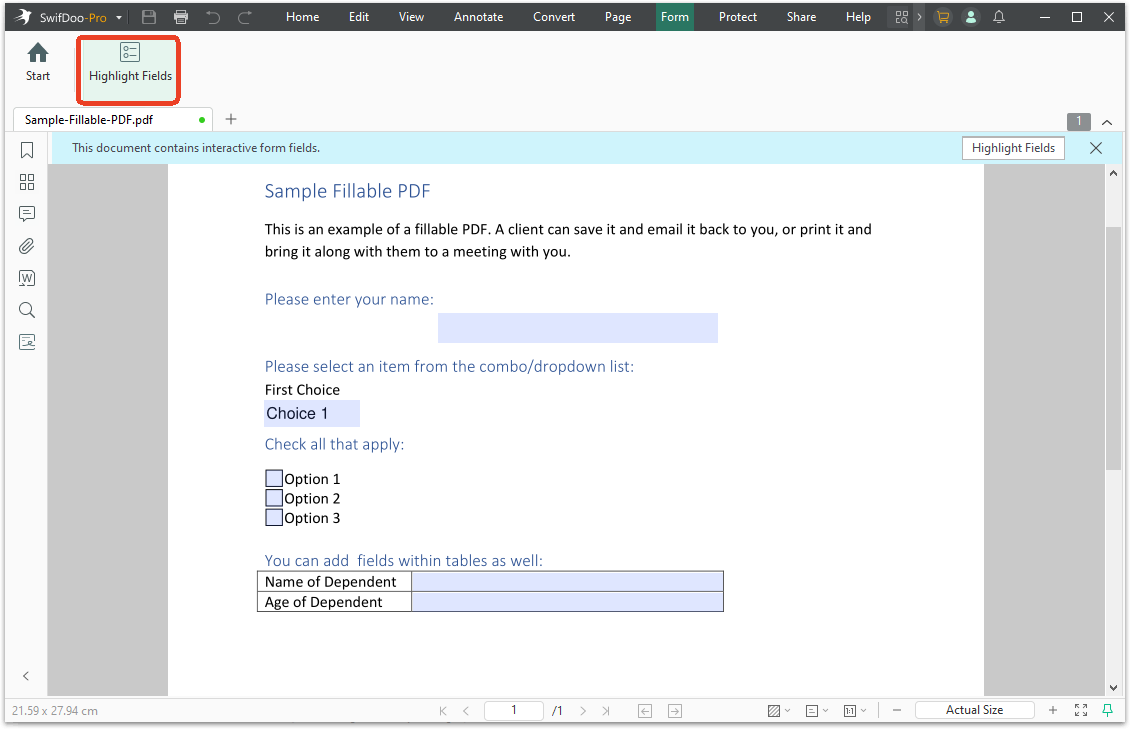The height and width of the screenshot is (729, 1130).
Task: Open the Word sidebar panel icon
Action: coord(27,278)
